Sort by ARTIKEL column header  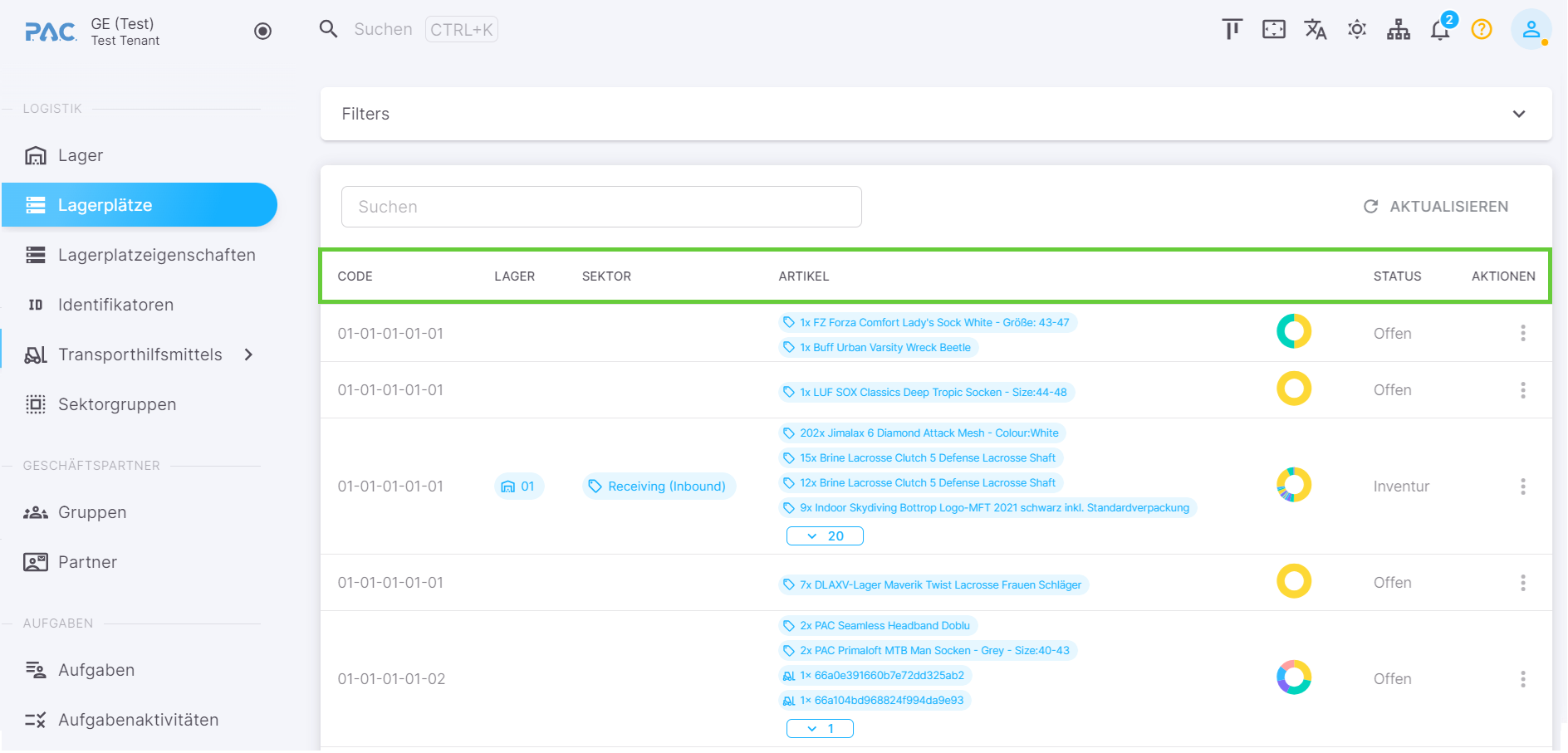[x=804, y=276]
